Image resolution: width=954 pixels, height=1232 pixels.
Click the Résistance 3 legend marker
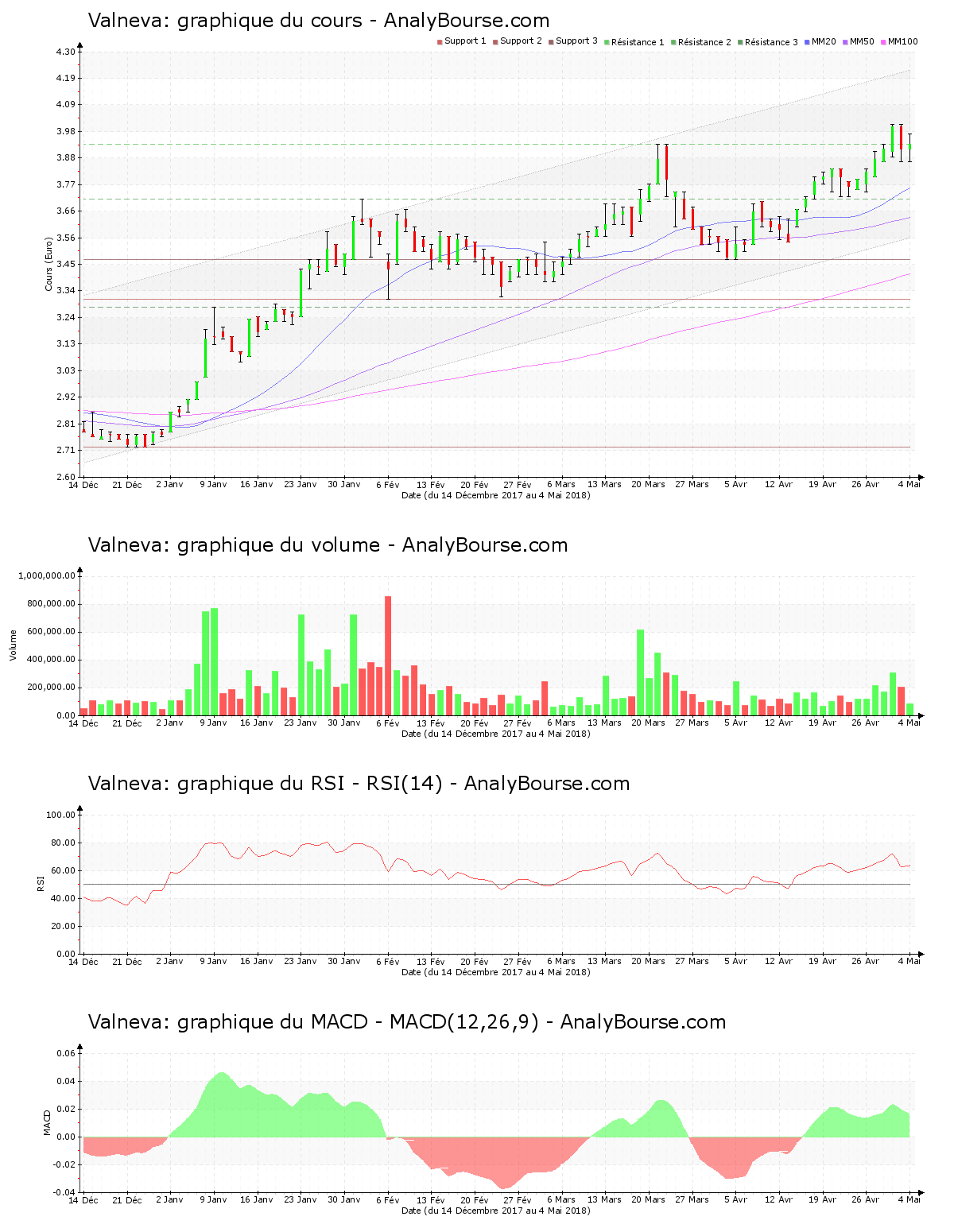[x=740, y=42]
